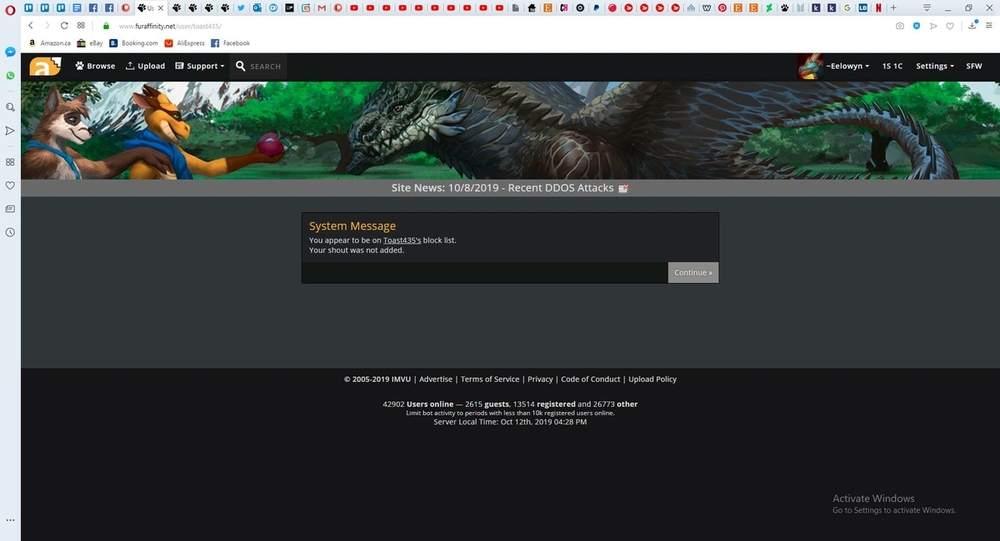The width and height of the screenshot is (1000, 541).
Task: Send the page to My Flow from the address bar
Action: pos(933,26)
